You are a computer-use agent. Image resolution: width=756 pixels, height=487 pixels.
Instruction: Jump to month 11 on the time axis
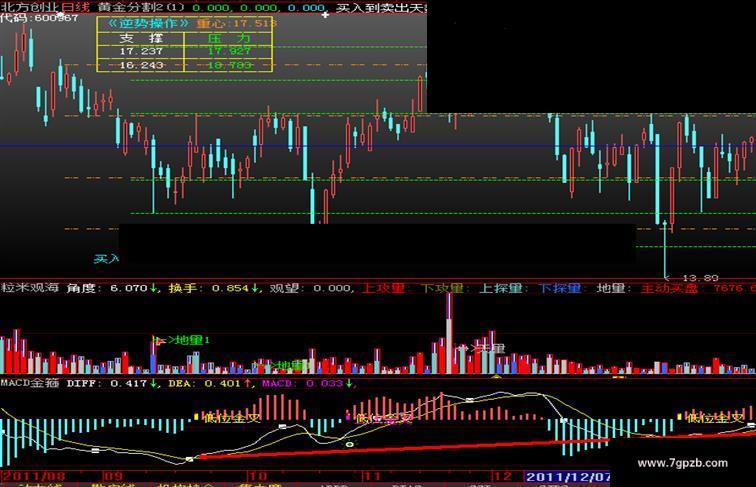(372, 476)
